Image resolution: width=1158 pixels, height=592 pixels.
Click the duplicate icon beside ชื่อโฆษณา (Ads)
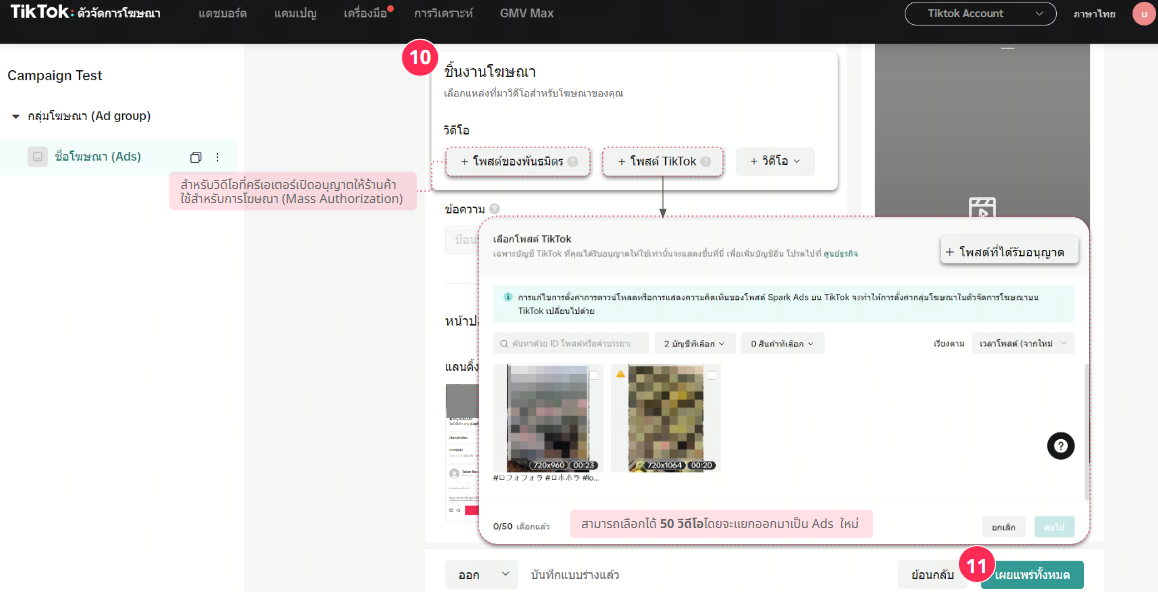pyautogui.click(x=196, y=157)
